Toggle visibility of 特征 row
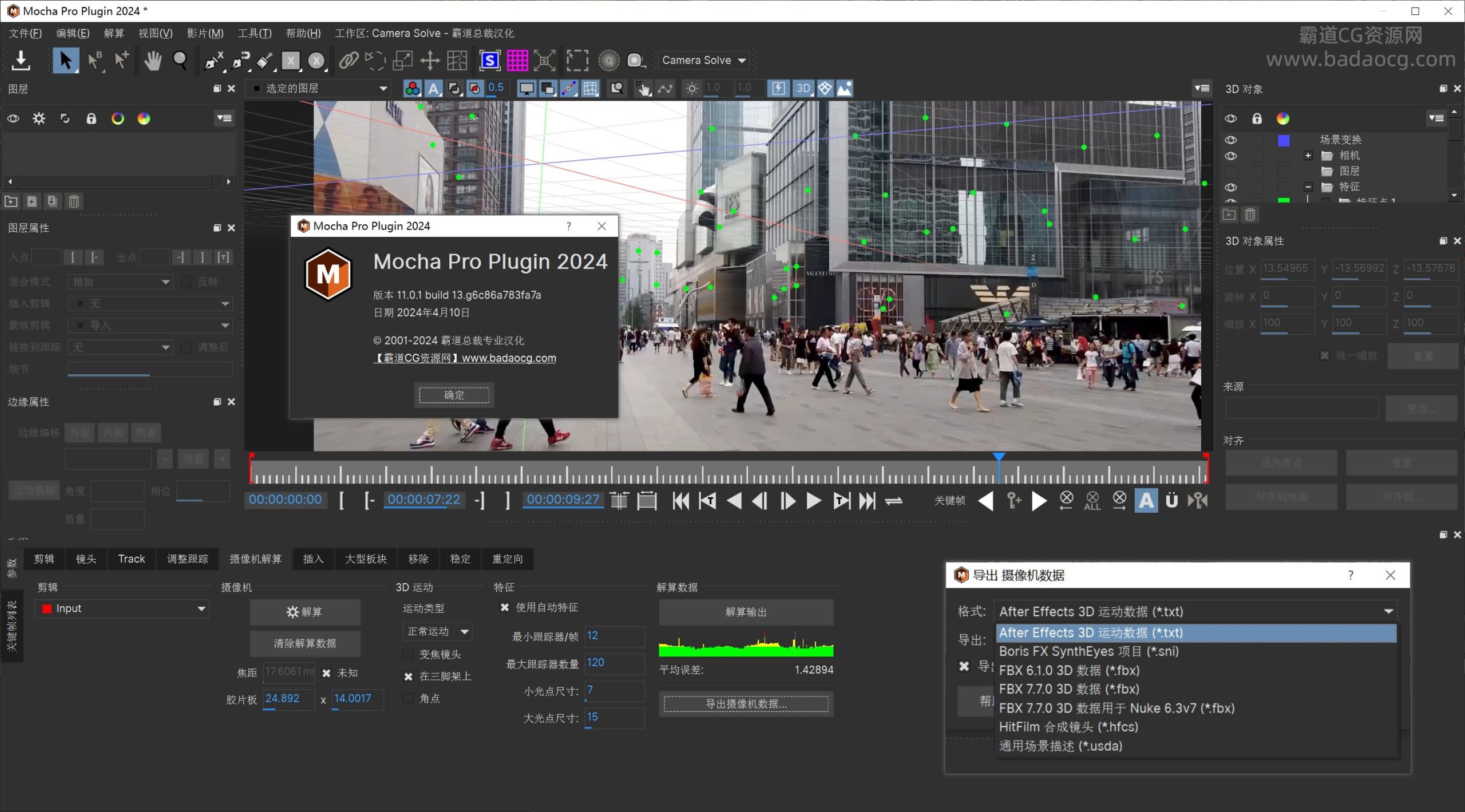Screen dimensions: 1465x812 point(1231,187)
